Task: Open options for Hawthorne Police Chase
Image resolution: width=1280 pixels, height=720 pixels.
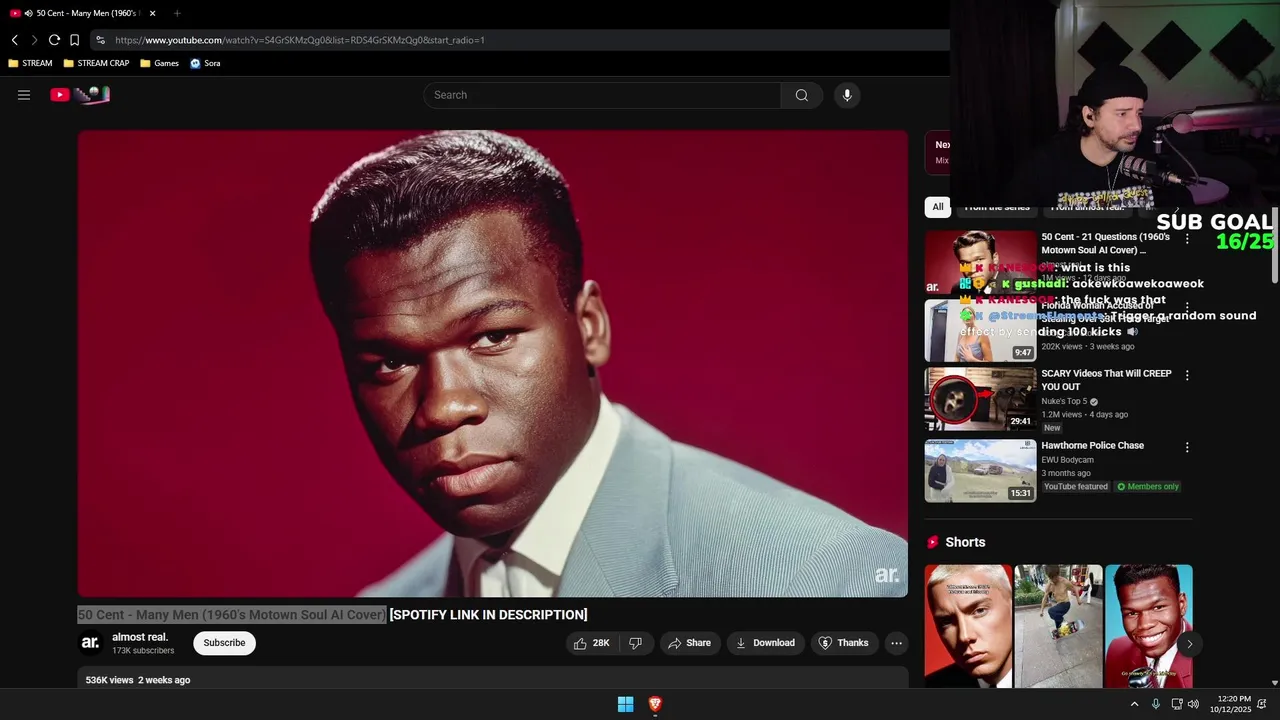Action: pyautogui.click(x=1187, y=447)
